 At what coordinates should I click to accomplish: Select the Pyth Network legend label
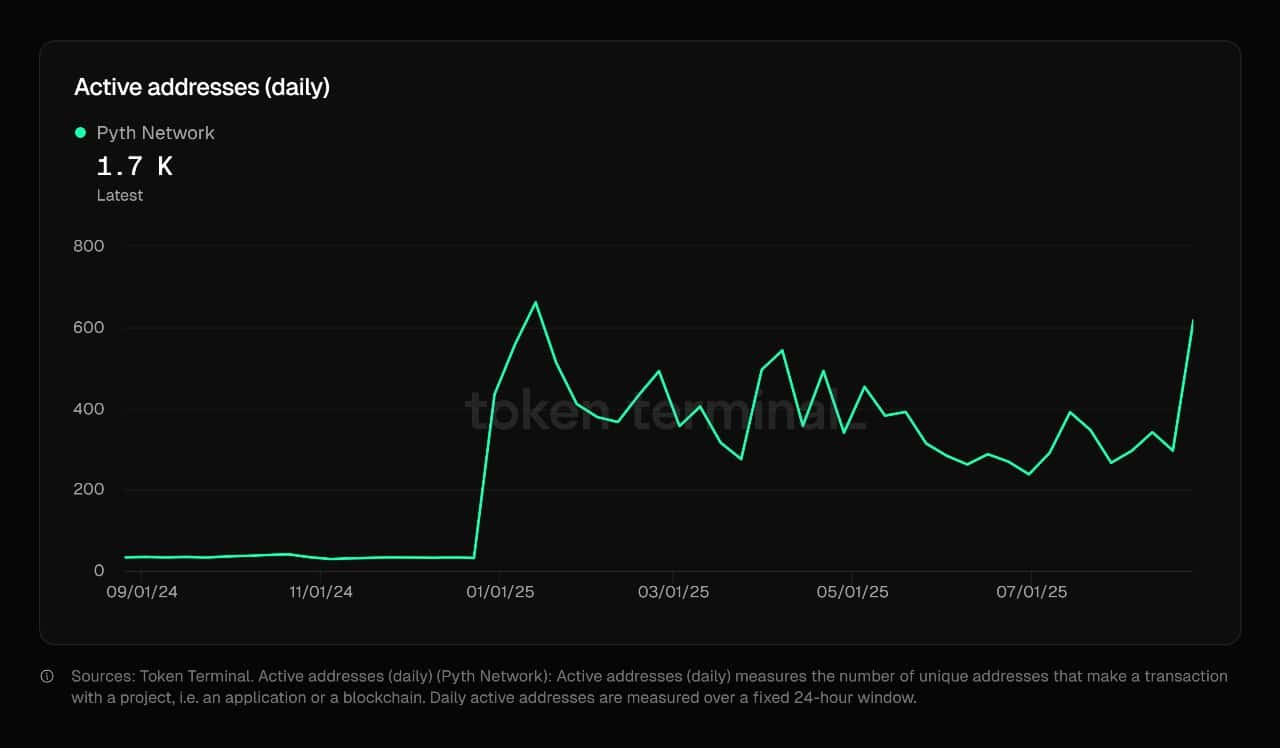[155, 133]
